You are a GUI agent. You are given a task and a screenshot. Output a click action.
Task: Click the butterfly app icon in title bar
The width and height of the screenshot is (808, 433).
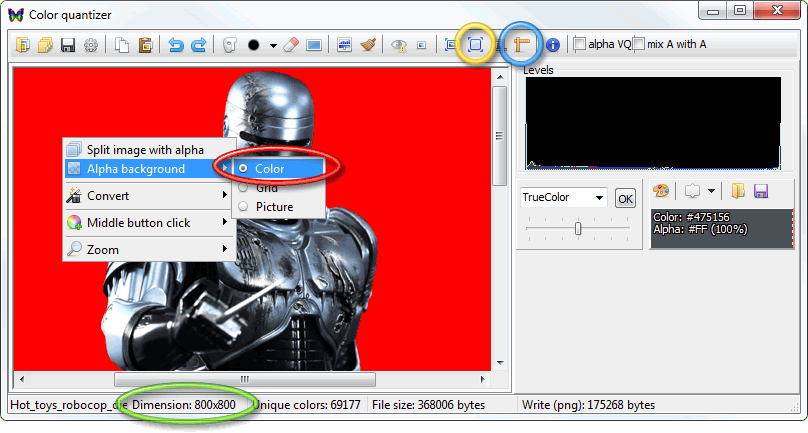pyautogui.click(x=16, y=15)
